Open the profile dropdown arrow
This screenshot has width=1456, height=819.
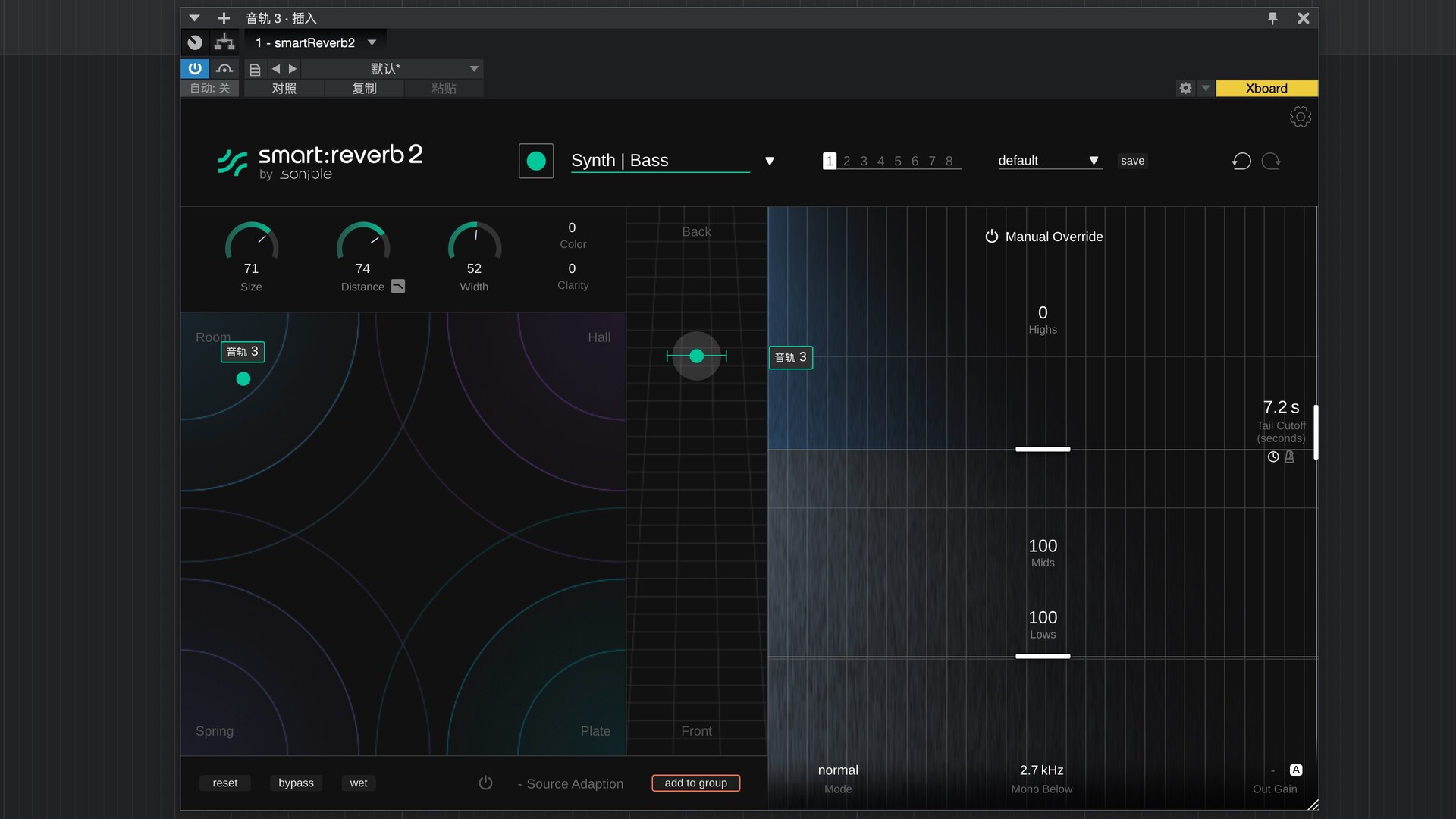pos(770,161)
